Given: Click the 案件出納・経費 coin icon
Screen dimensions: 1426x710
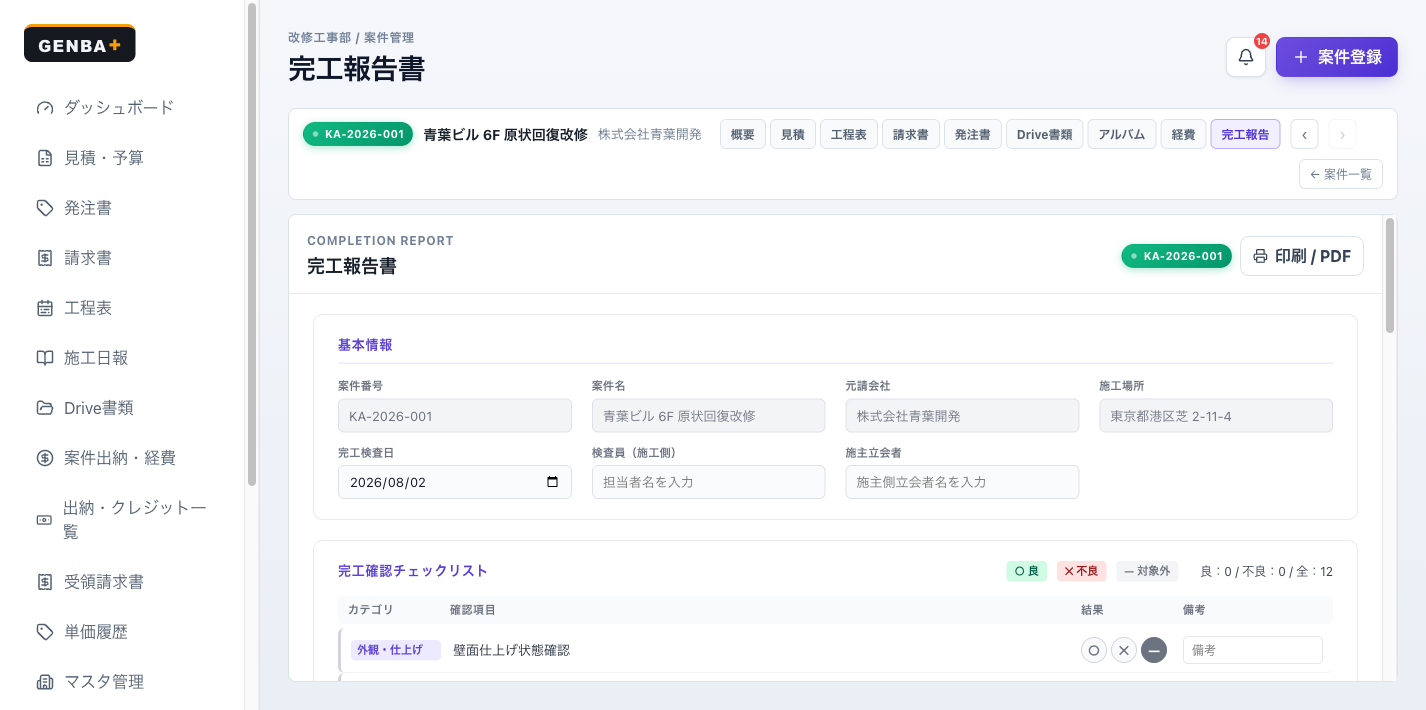Looking at the screenshot, I should point(44,458).
